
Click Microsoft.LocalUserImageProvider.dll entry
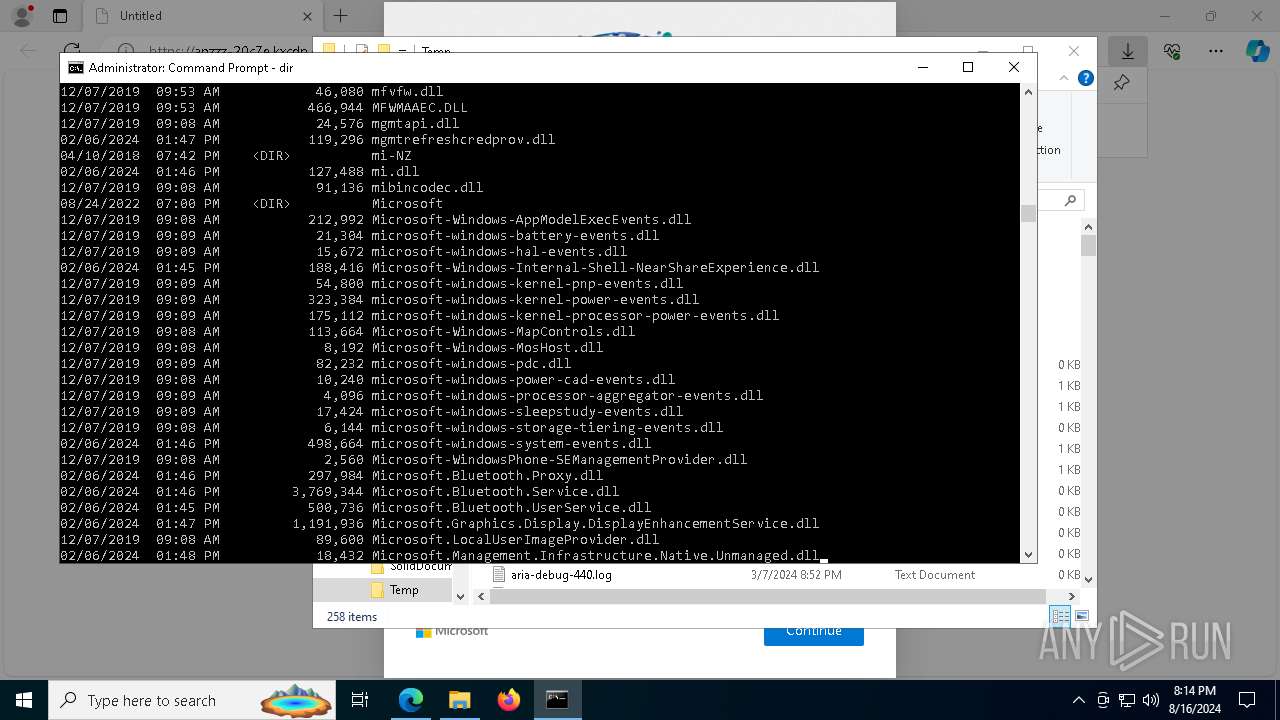pos(515,539)
